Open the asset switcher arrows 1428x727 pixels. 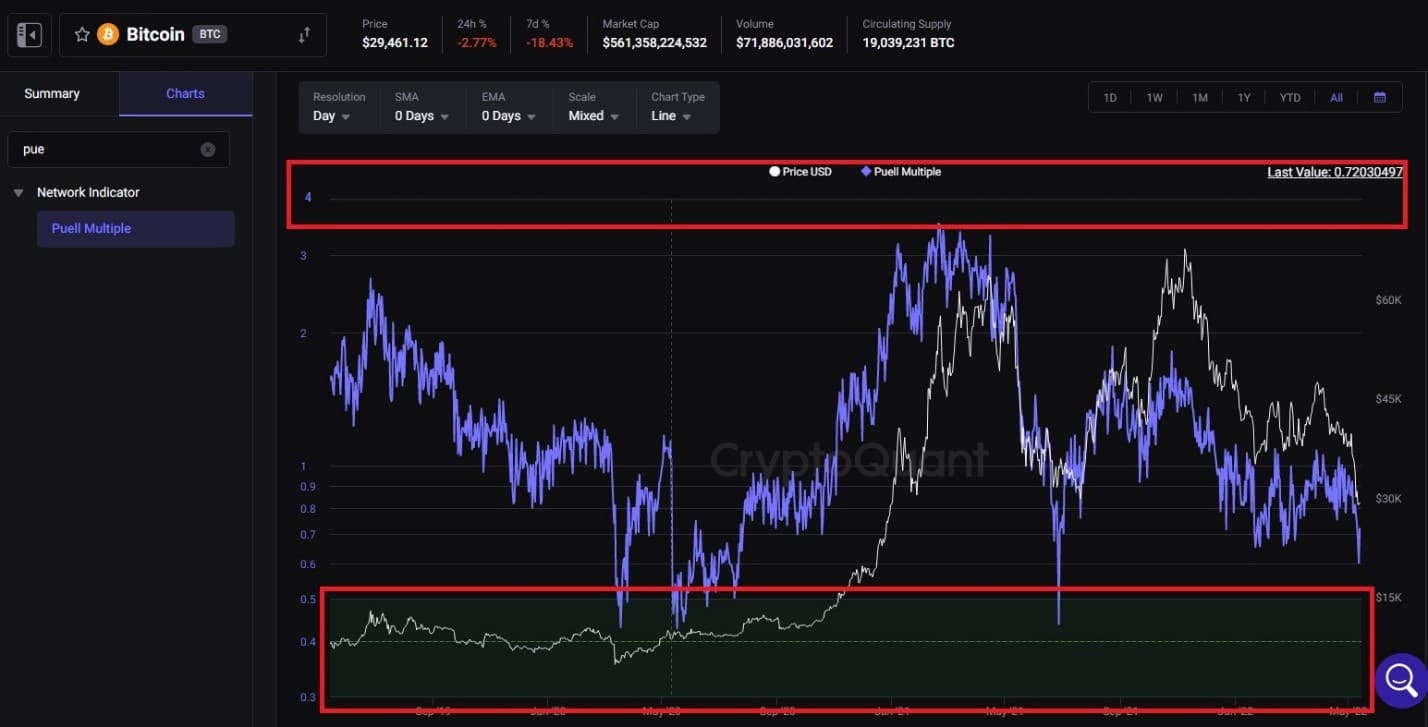(304, 35)
